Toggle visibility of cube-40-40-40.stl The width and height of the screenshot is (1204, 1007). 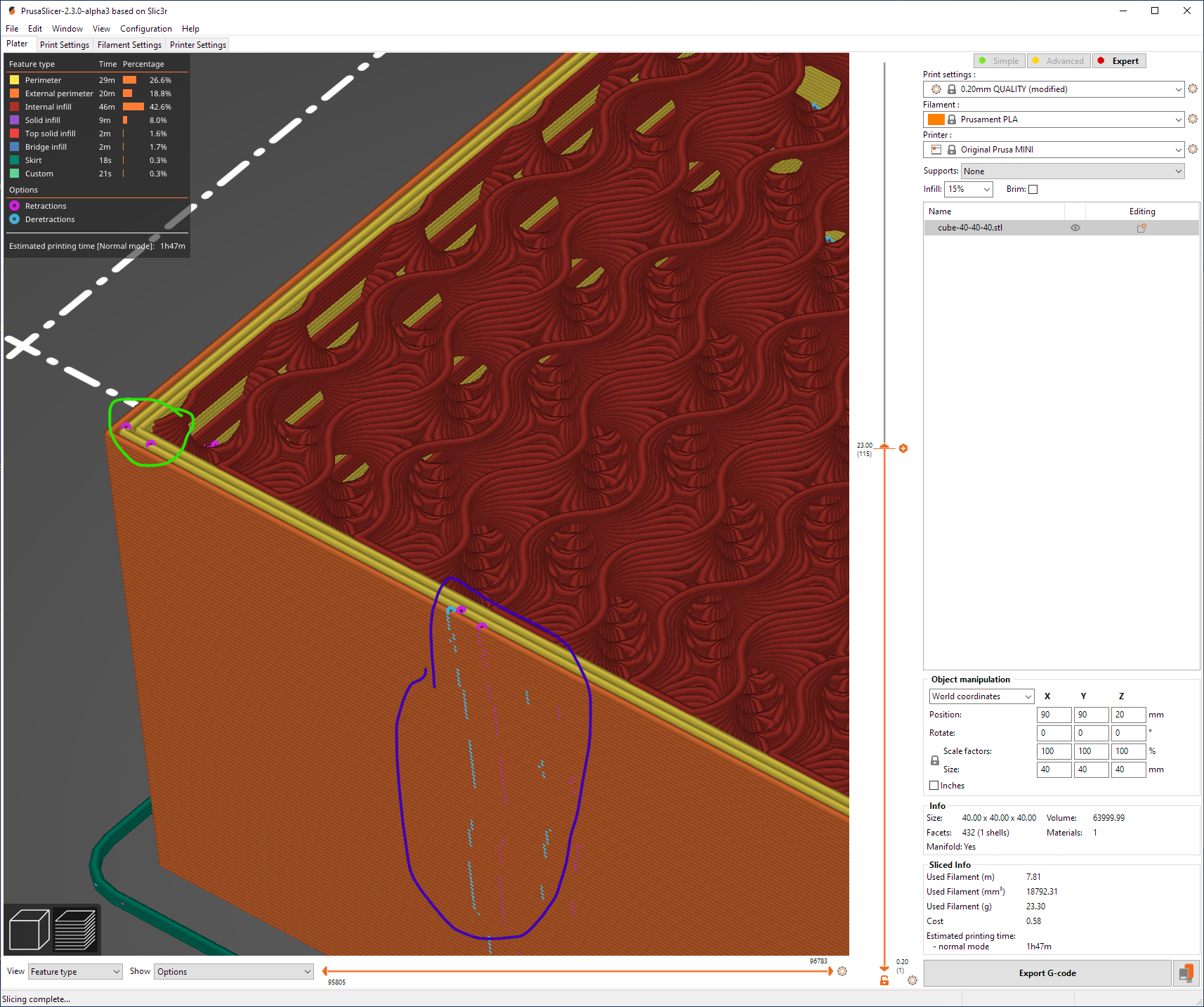pos(1075,227)
